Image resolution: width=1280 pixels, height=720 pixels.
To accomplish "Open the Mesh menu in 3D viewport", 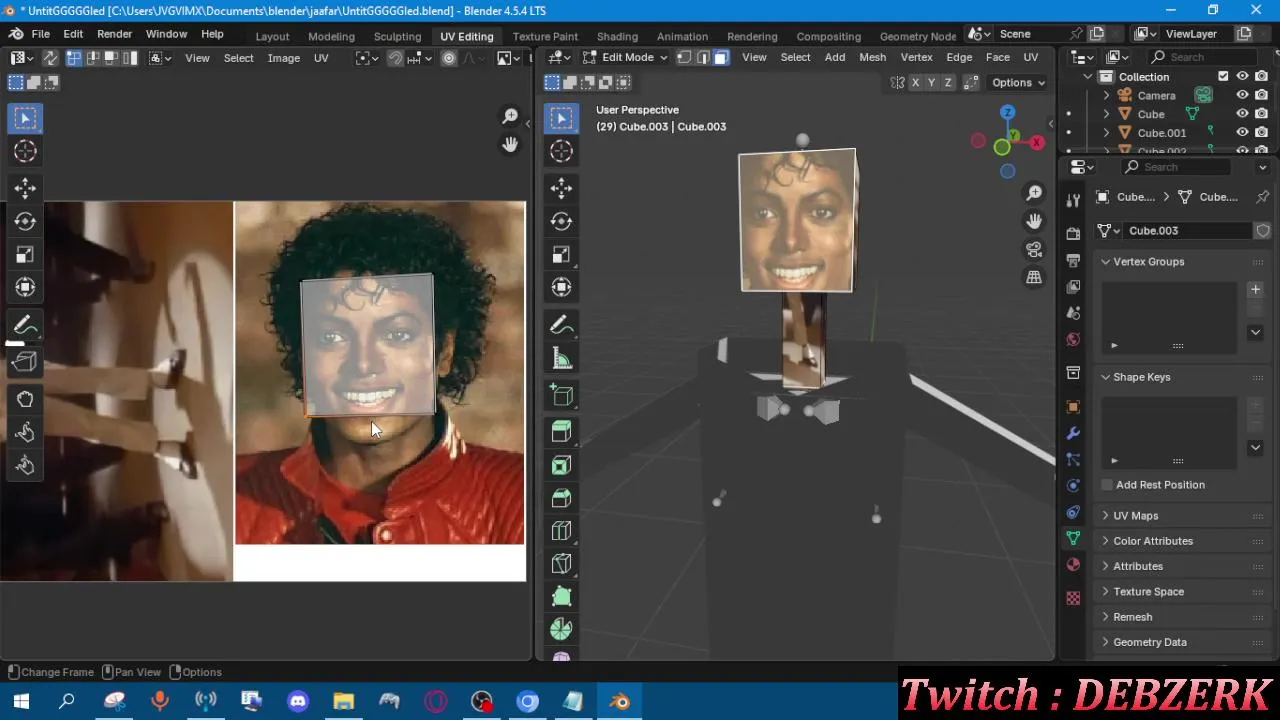I will click(x=872, y=57).
